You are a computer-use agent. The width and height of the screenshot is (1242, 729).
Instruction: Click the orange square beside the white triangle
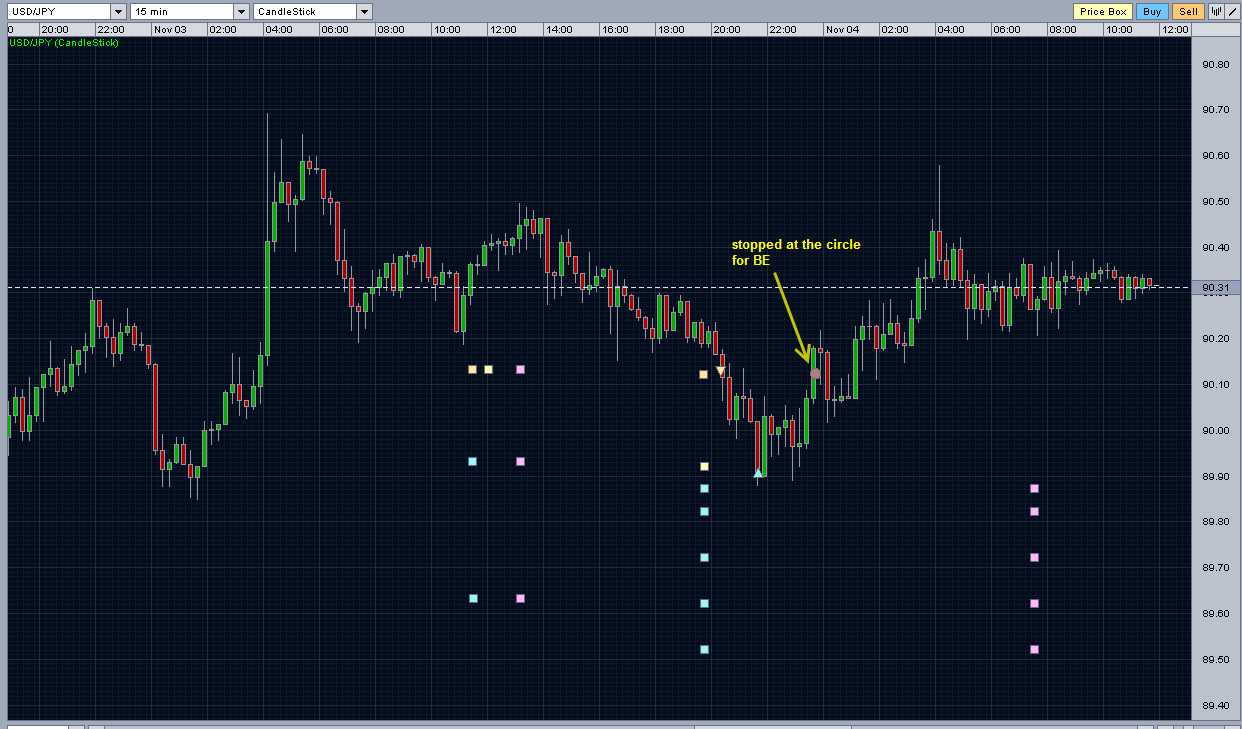703,375
